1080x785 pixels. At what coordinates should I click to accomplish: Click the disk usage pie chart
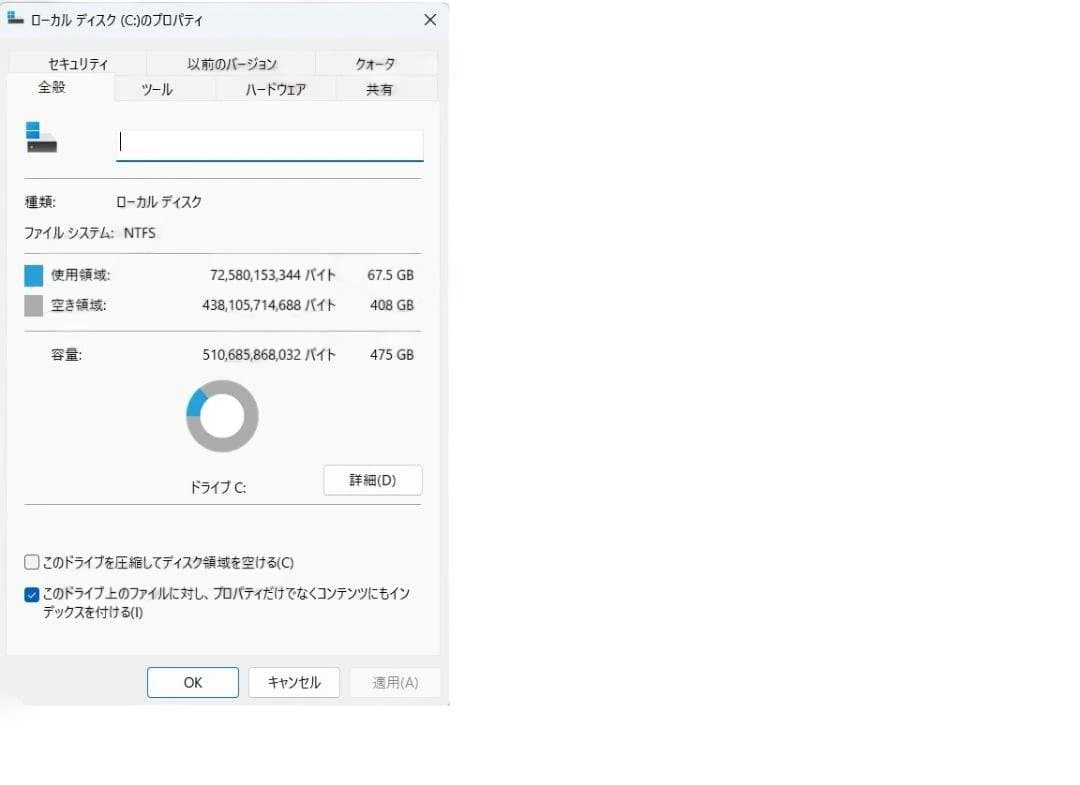[x=221, y=415]
